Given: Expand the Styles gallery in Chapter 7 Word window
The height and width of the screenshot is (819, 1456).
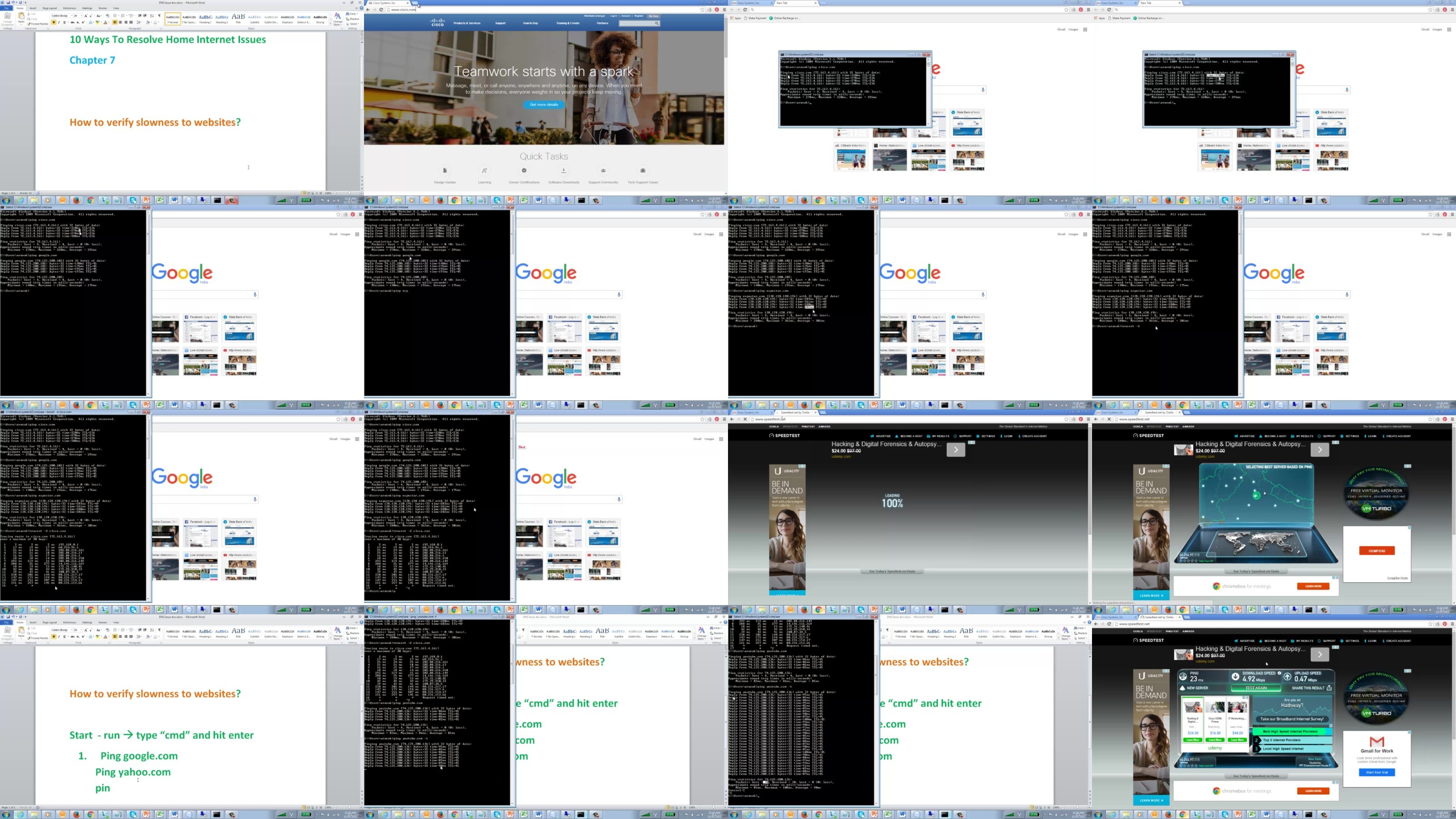Looking at the screenshot, I should coord(331,24).
